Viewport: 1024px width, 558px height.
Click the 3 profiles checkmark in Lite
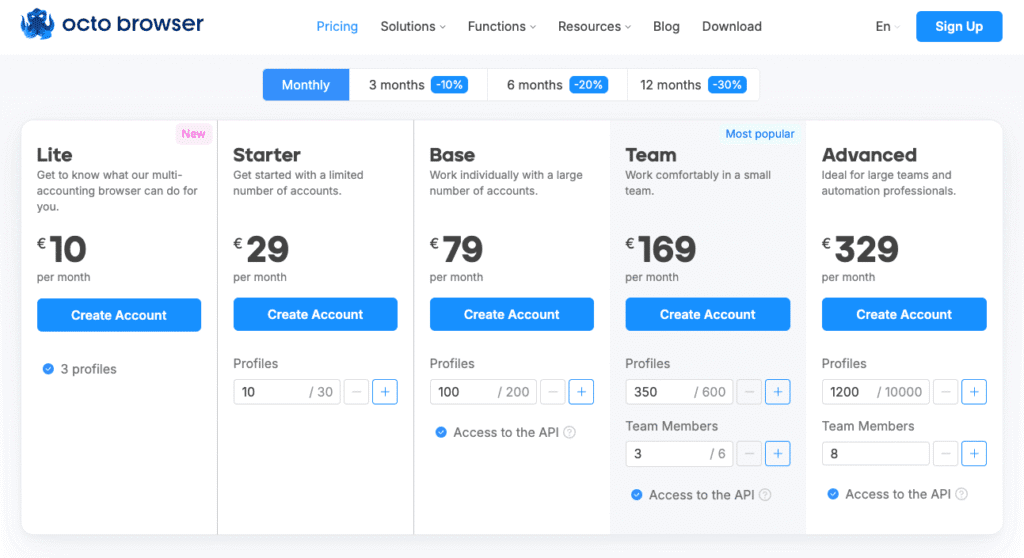point(48,369)
